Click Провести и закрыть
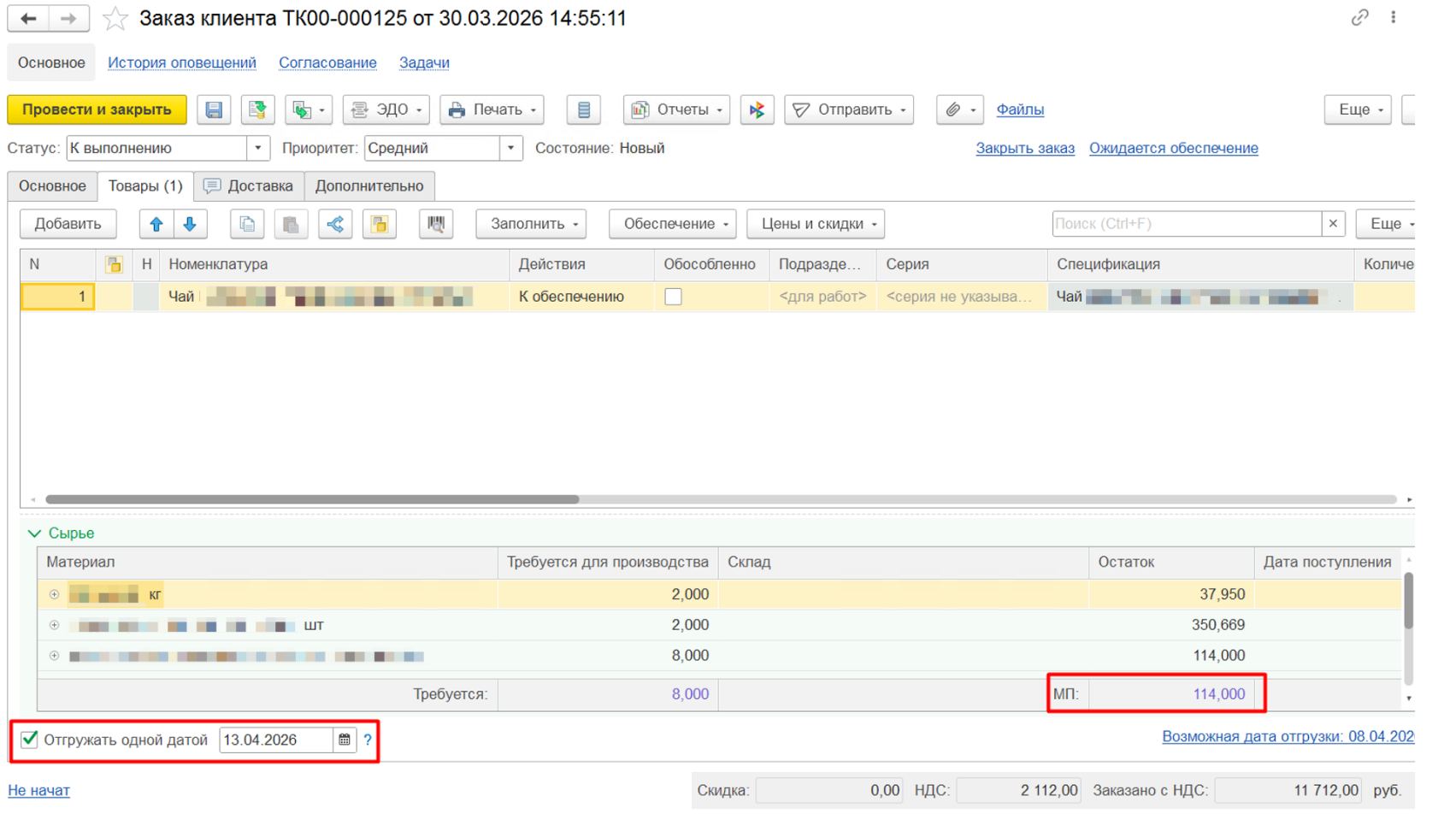 coord(97,109)
